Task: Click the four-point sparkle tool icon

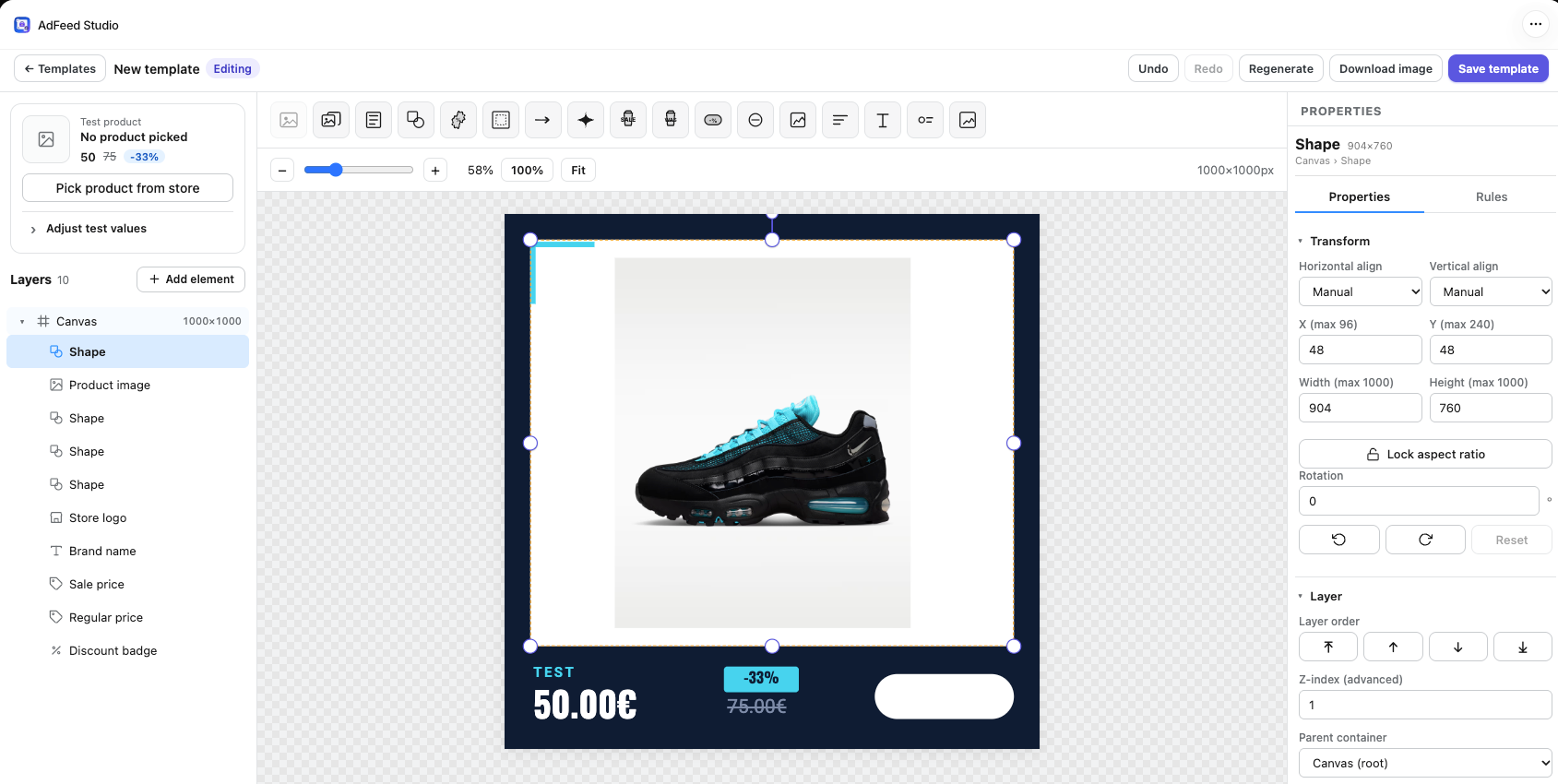Action: 586,120
